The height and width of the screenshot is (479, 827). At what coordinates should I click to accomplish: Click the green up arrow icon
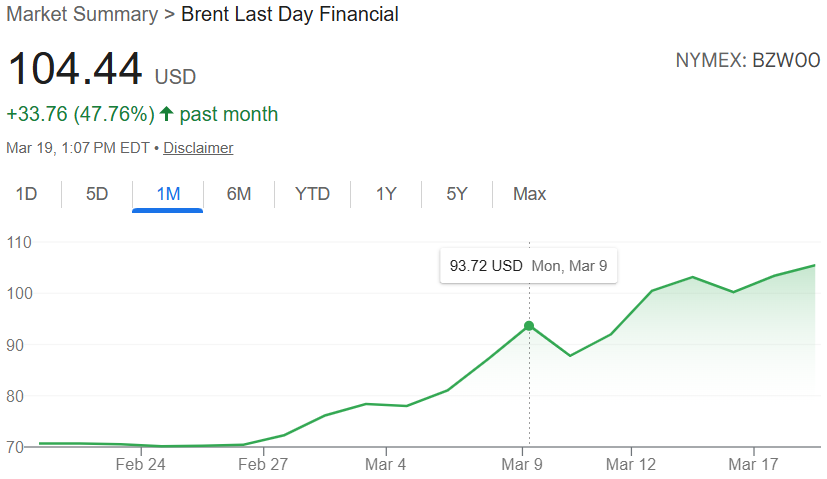pyautogui.click(x=166, y=114)
